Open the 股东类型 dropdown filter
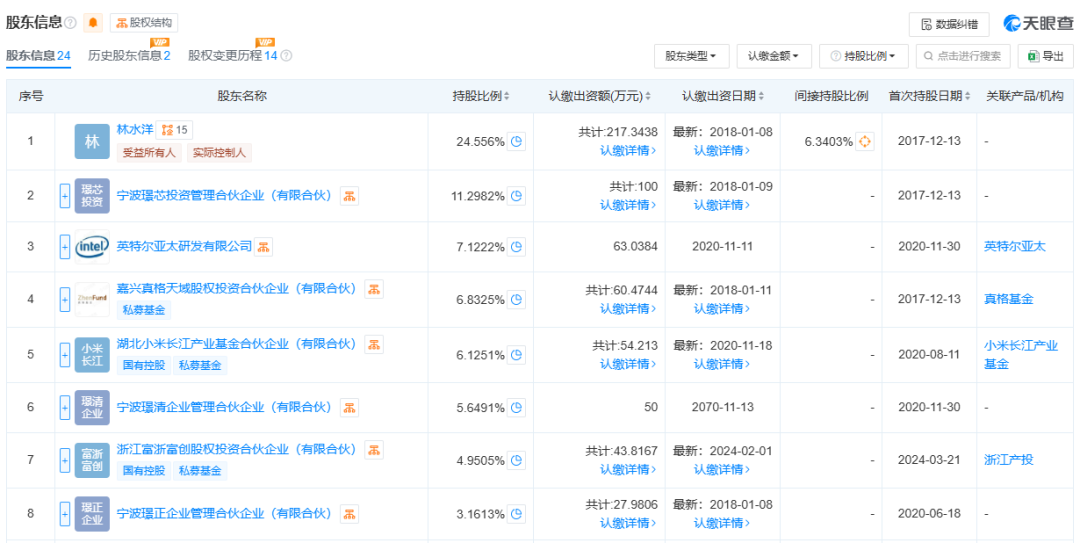1080x543 pixels. 691,56
